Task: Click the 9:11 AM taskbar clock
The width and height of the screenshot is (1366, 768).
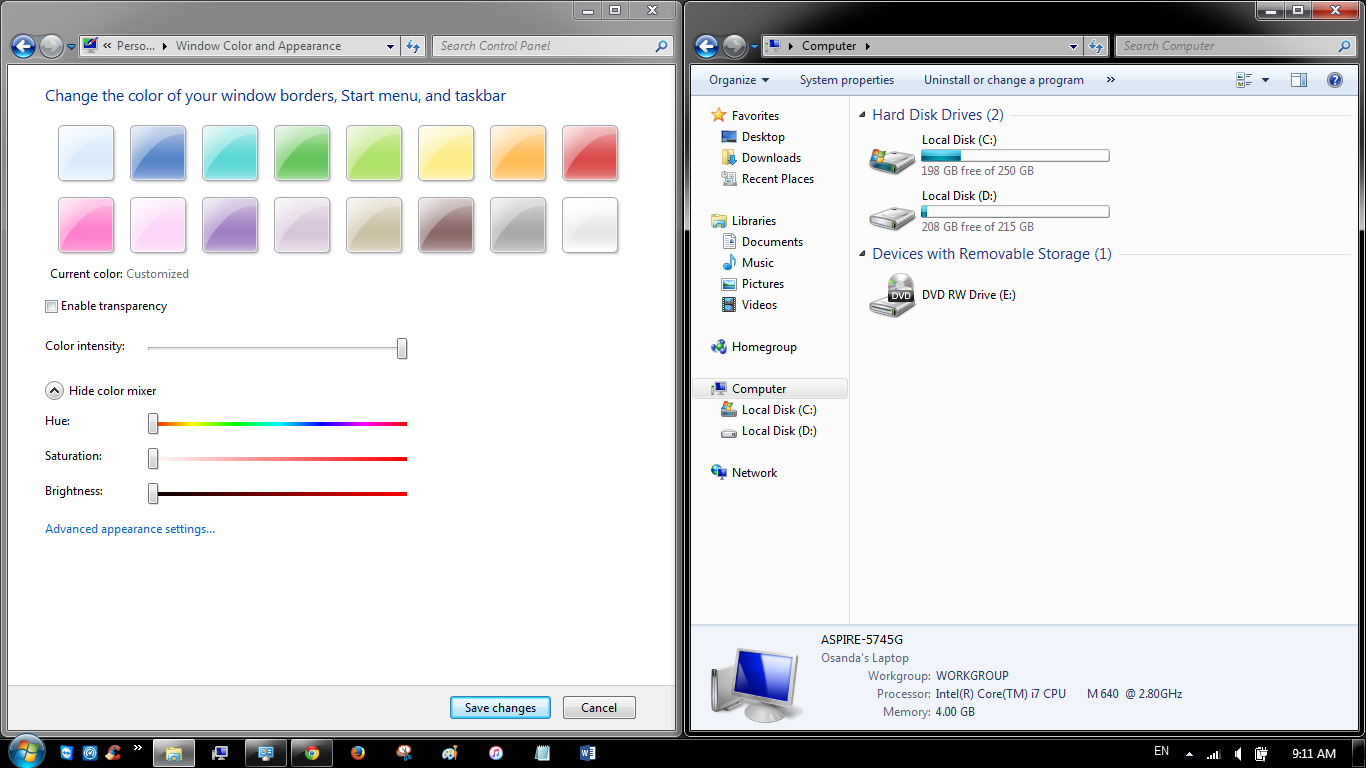Action: tap(1314, 754)
